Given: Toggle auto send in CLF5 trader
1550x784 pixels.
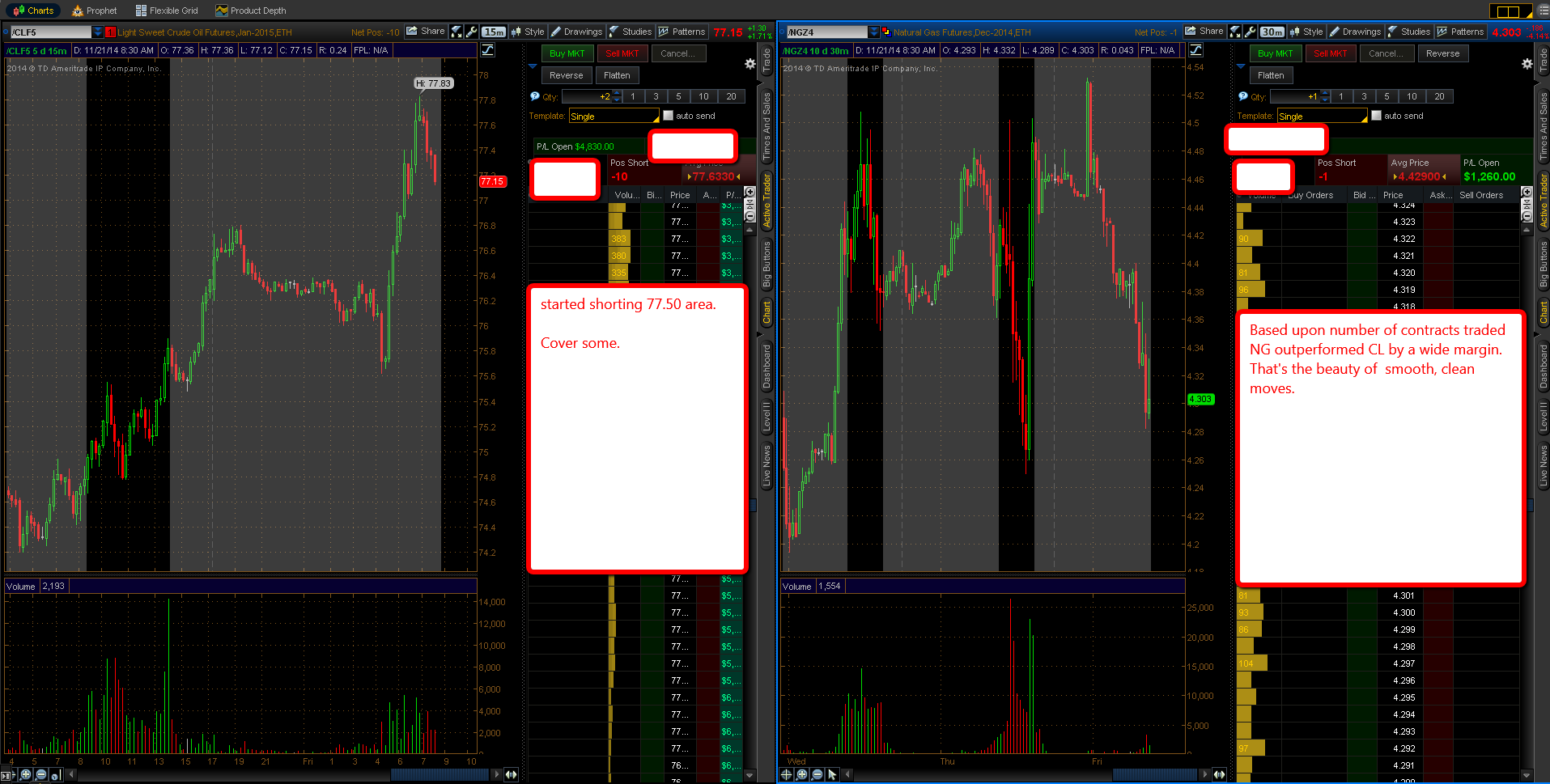Looking at the screenshot, I should click(x=668, y=116).
